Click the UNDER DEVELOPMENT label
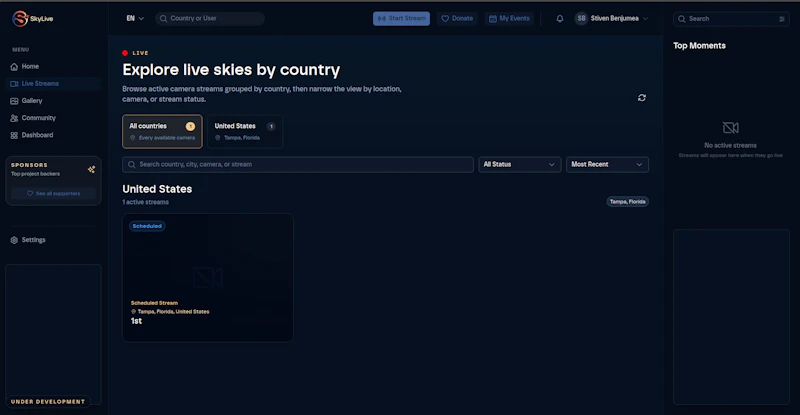Screen dimensions: 800x415 click(x=48, y=402)
